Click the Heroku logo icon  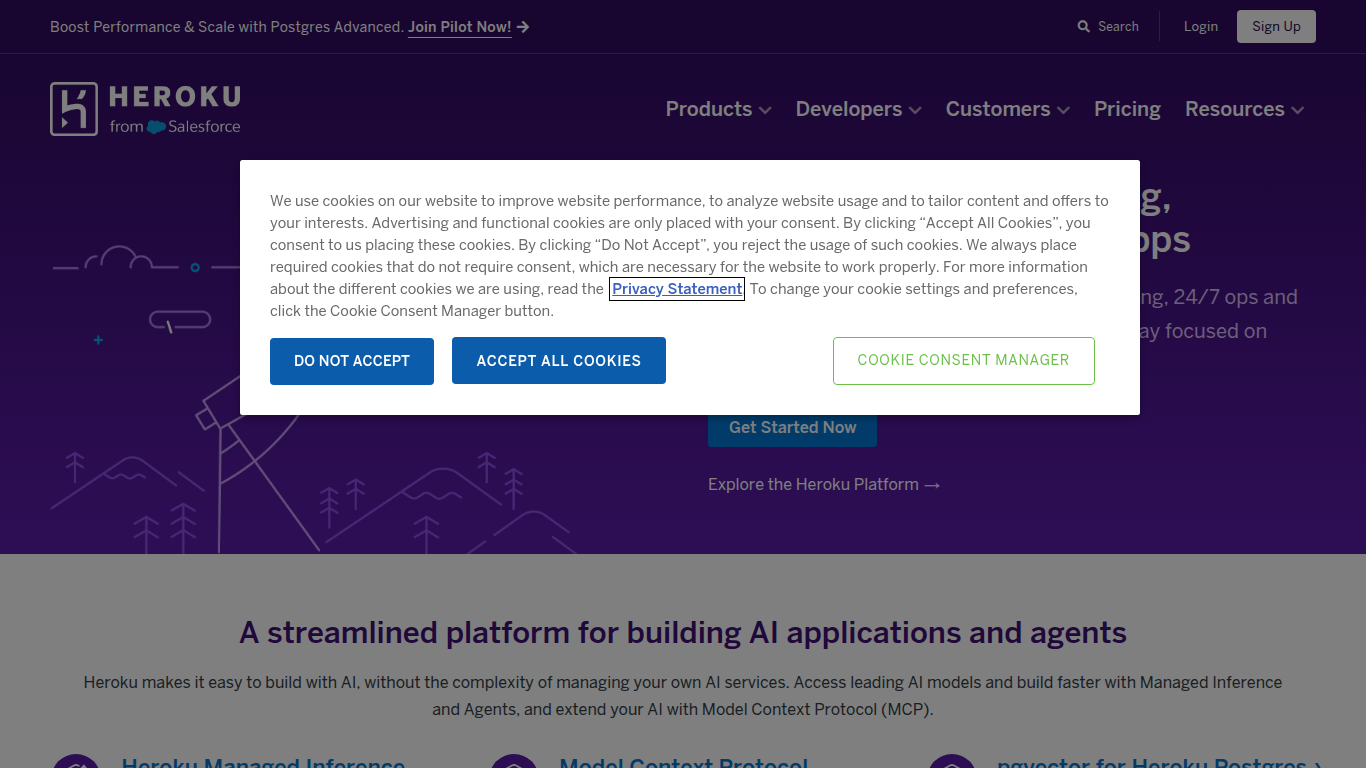74,109
